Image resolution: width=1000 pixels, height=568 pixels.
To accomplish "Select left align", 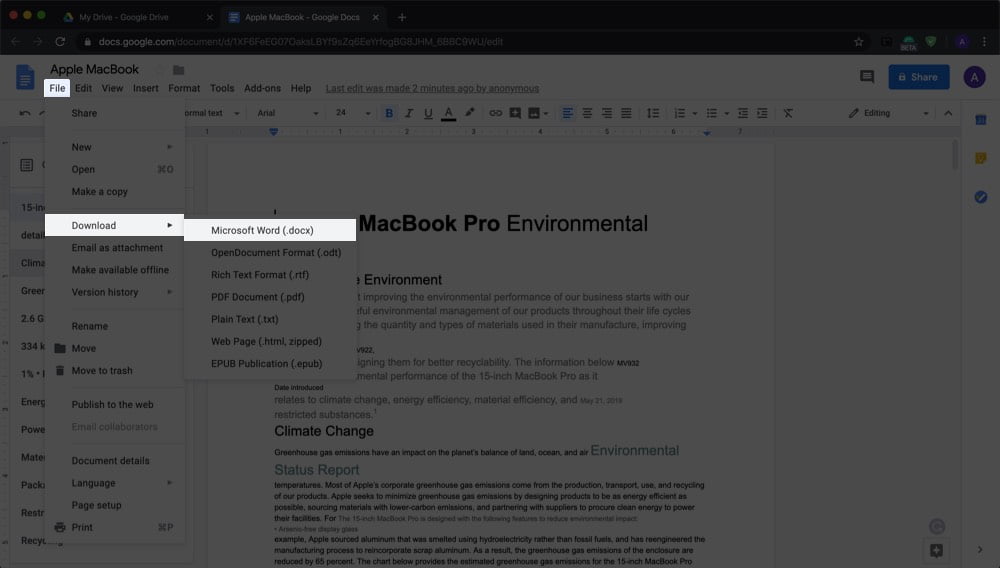I will click(566, 113).
